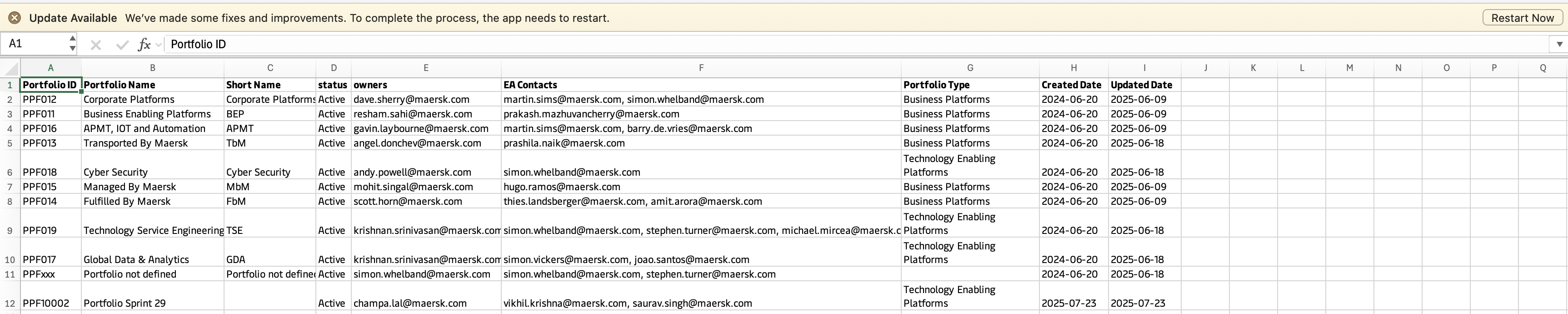The image size is (1568, 314).
Task: Click cell PPFxxx
Action: [50, 274]
